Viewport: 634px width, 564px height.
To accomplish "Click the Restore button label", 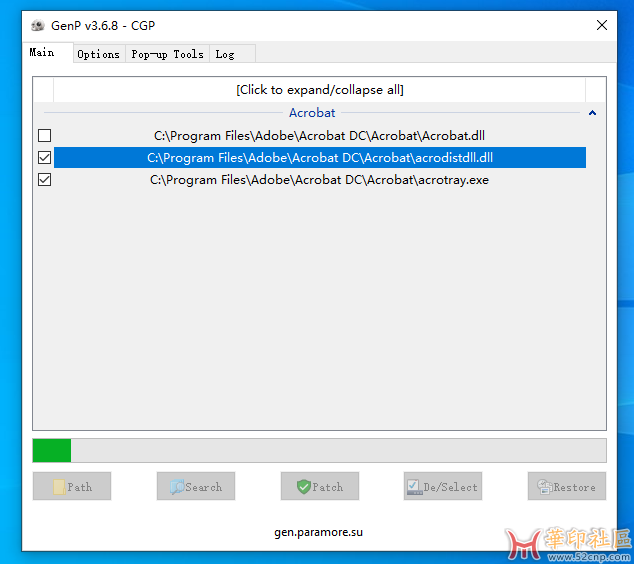I will 574,487.
